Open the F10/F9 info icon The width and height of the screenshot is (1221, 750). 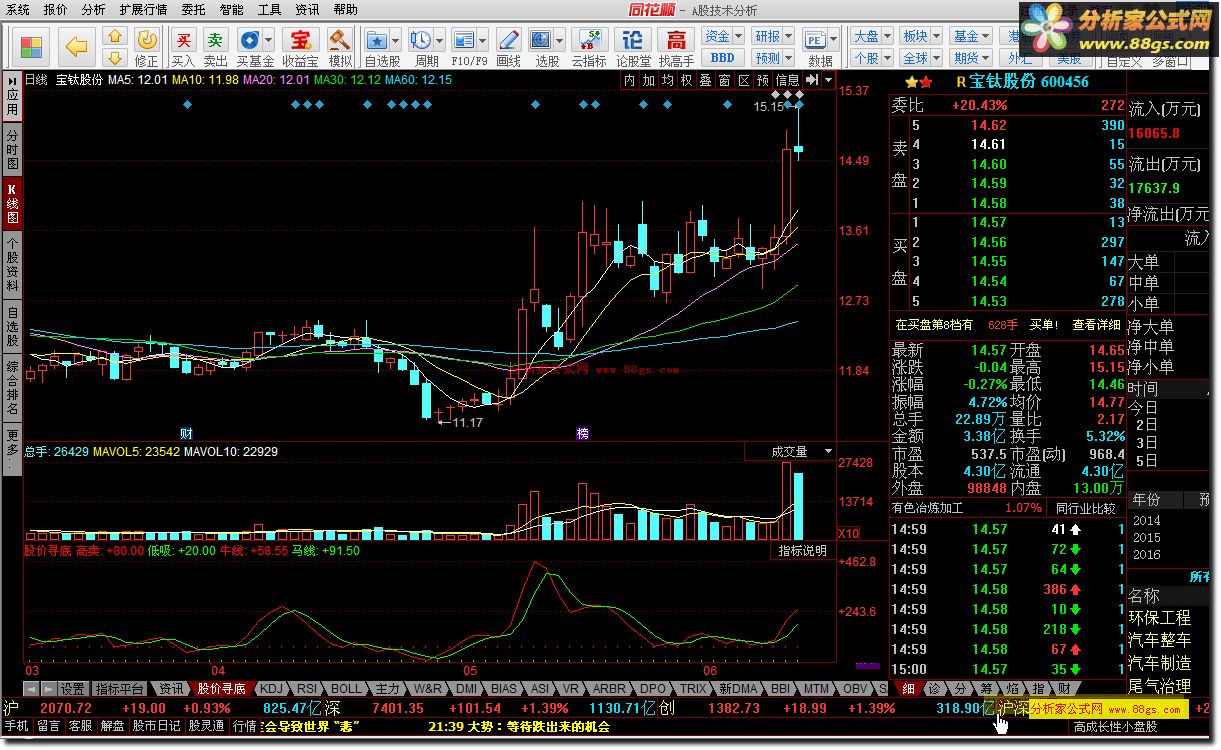click(x=463, y=40)
